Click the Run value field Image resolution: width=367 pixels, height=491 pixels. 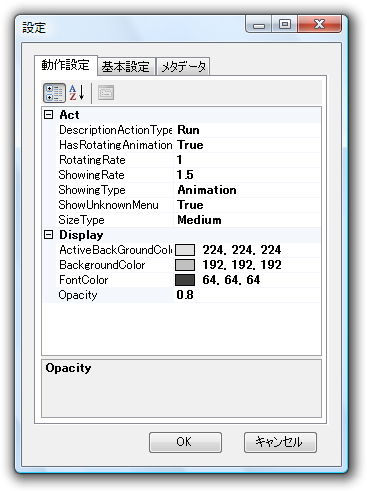(x=247, y=130)
